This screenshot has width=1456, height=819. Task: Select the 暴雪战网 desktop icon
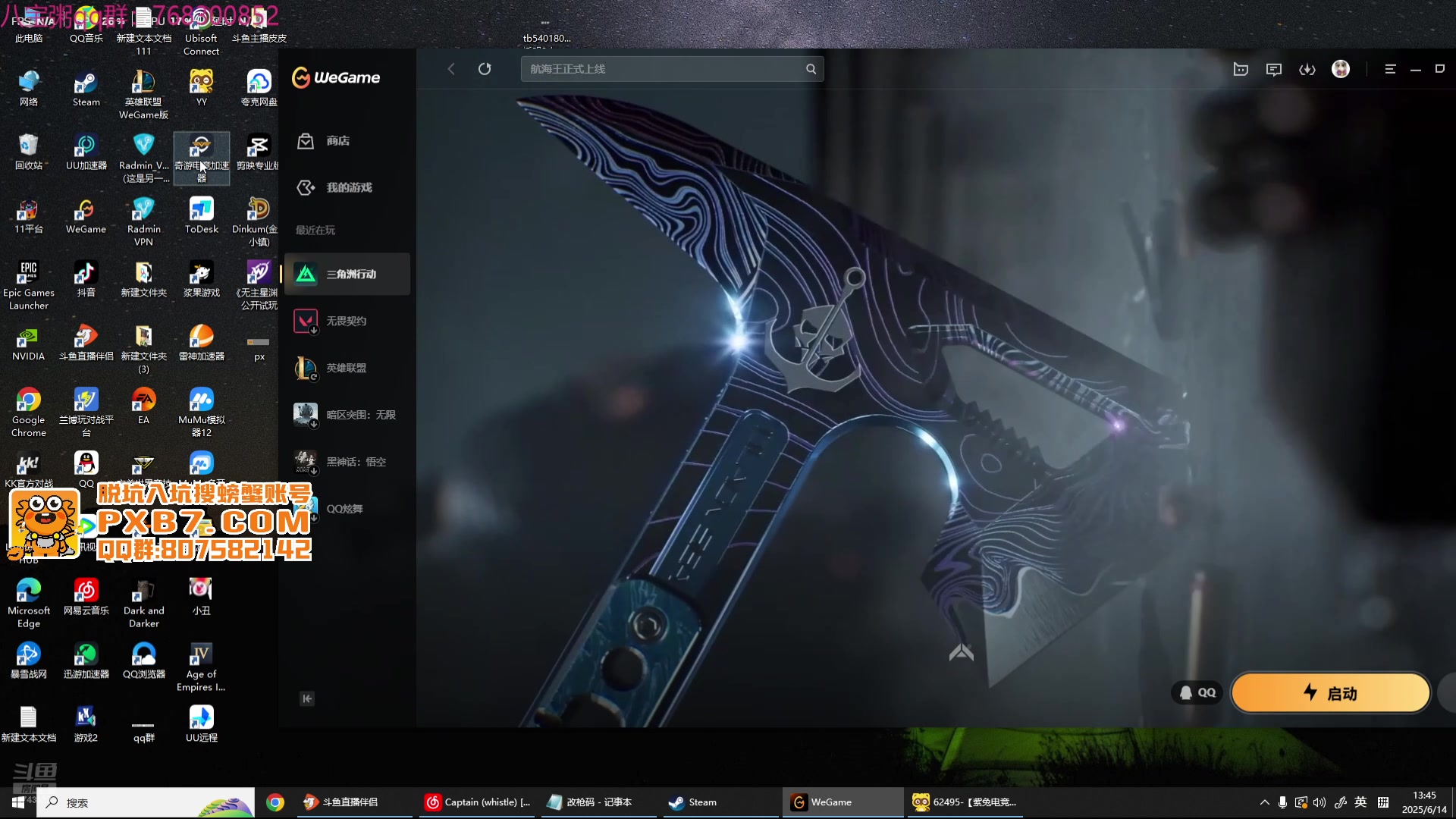pos(28,661)
